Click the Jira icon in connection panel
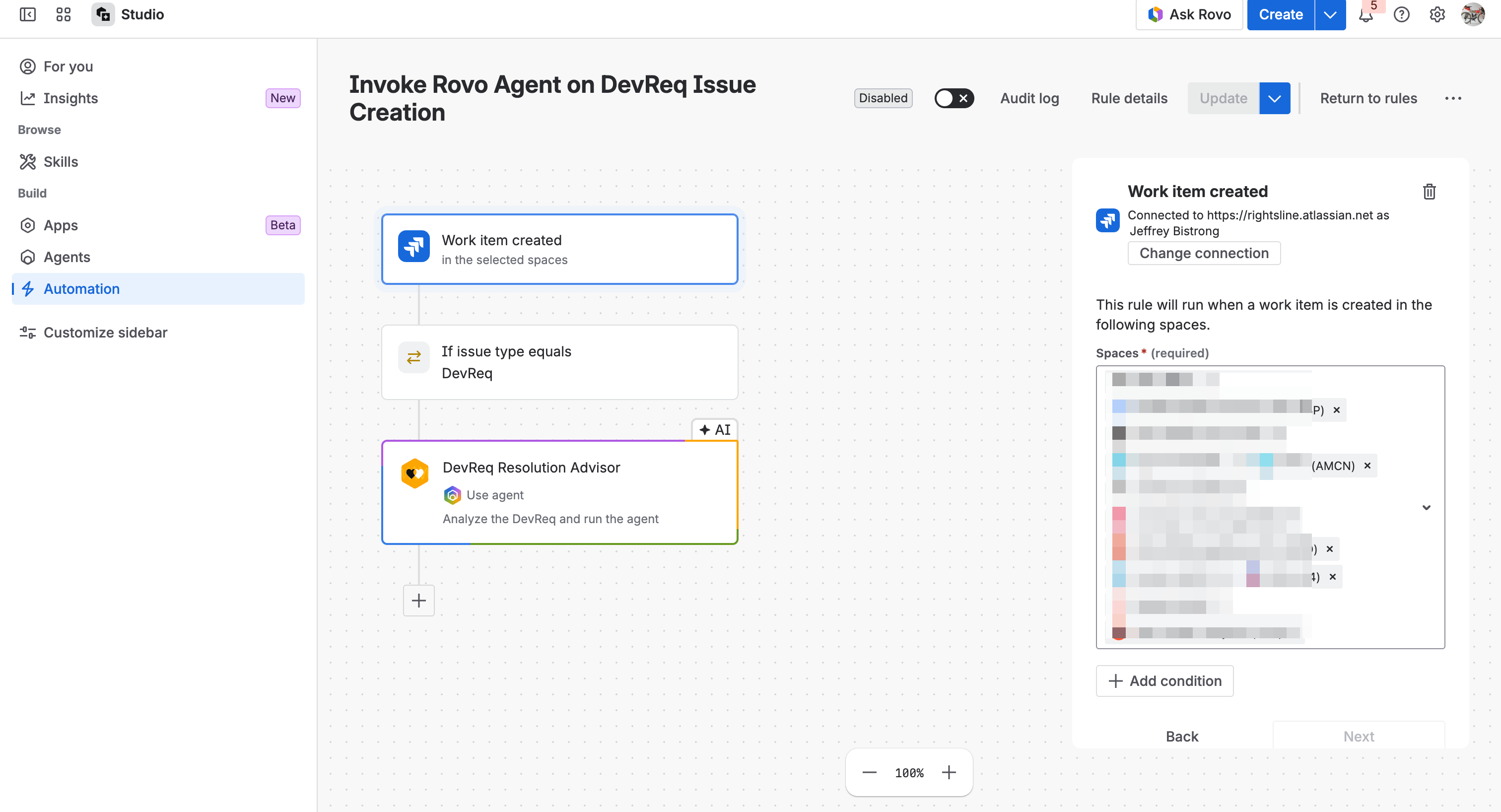 pyautogui.click(x=1108, y=220)
